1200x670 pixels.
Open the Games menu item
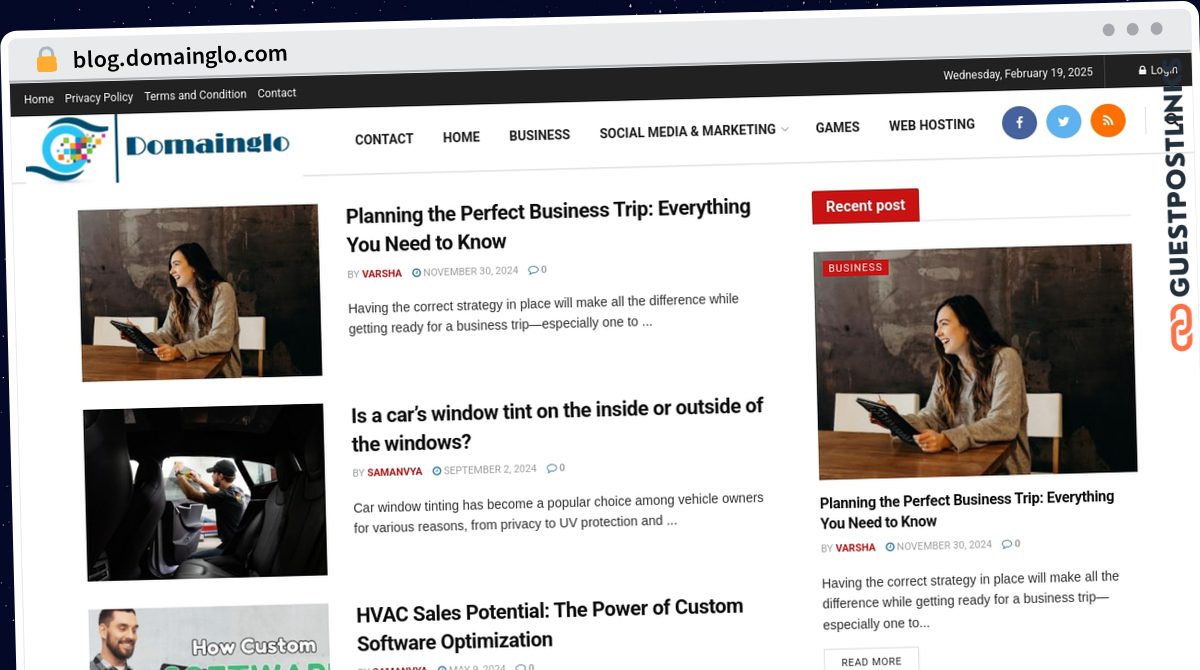837,127
